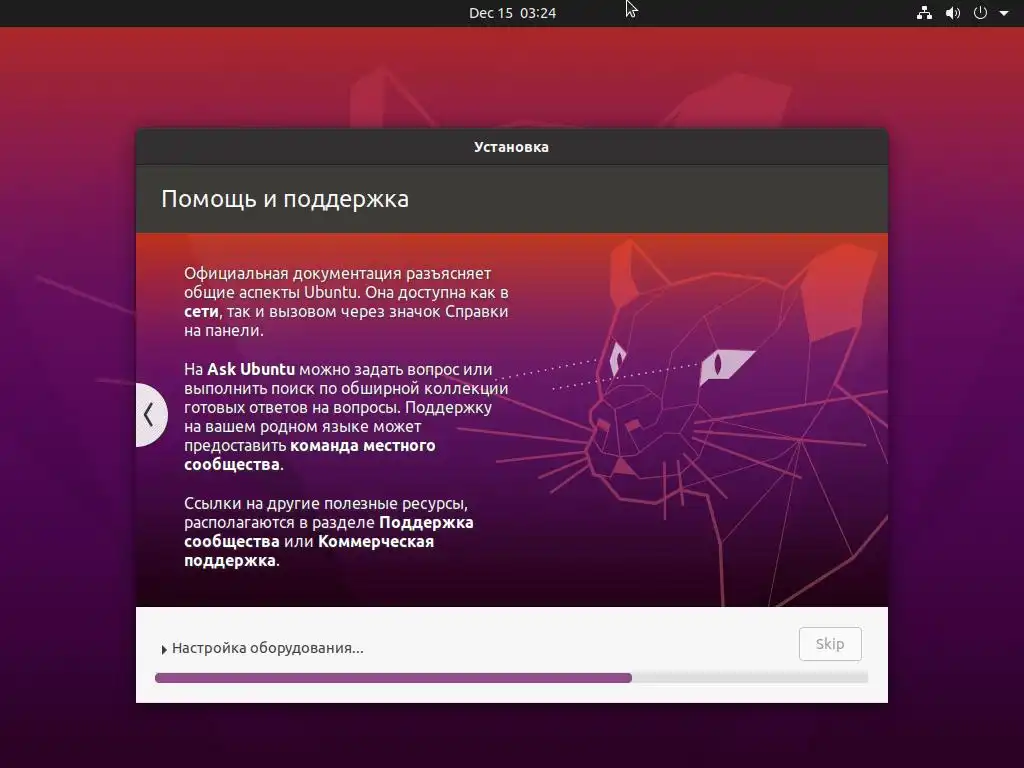Go to the previous installer slide
The width and height of the screenshot is (1024, 768).
click(150, 415)
